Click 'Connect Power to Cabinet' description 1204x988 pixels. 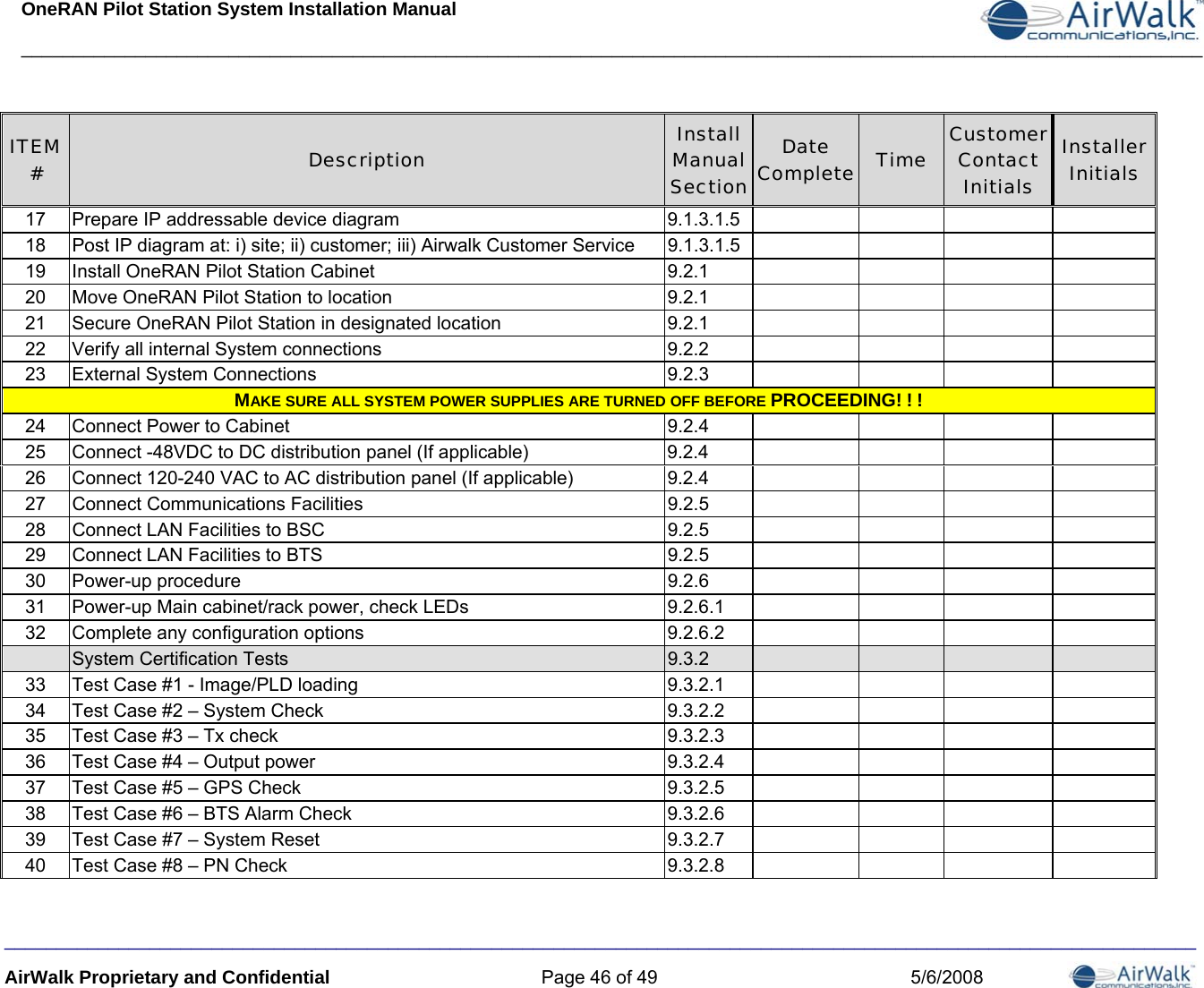(181, 426)
